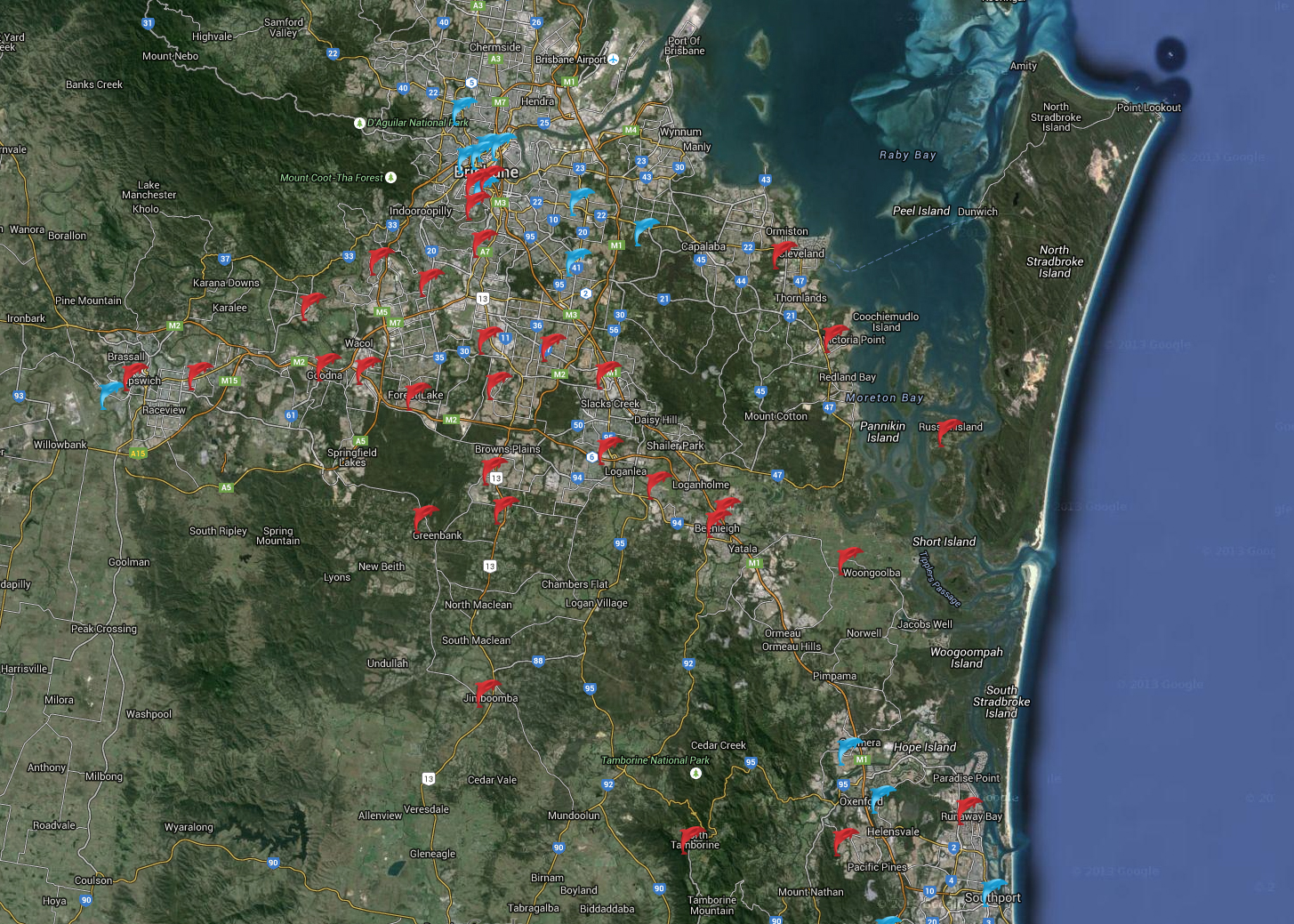The height and width of the screenshot is (924, 1294).
Task: Open the red dolphin marker at Goodna
Action: tap(326, 366)
